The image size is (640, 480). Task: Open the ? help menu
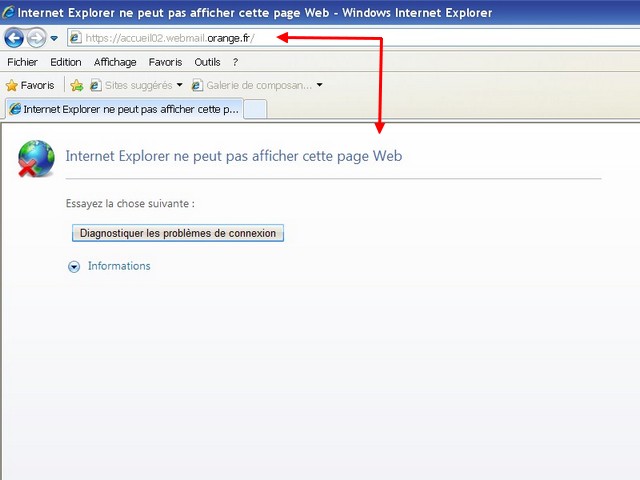click(235, 62)
